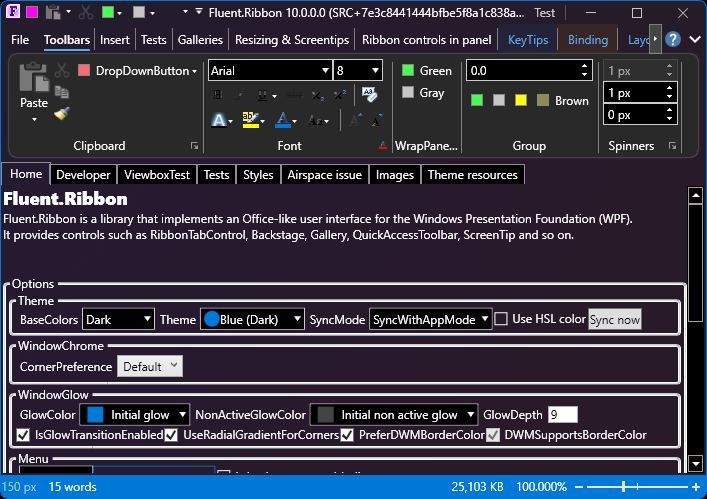Click the magenta square in the quick access toolbar
This screenshot has width=707, height=499.
tap(32, 12)
